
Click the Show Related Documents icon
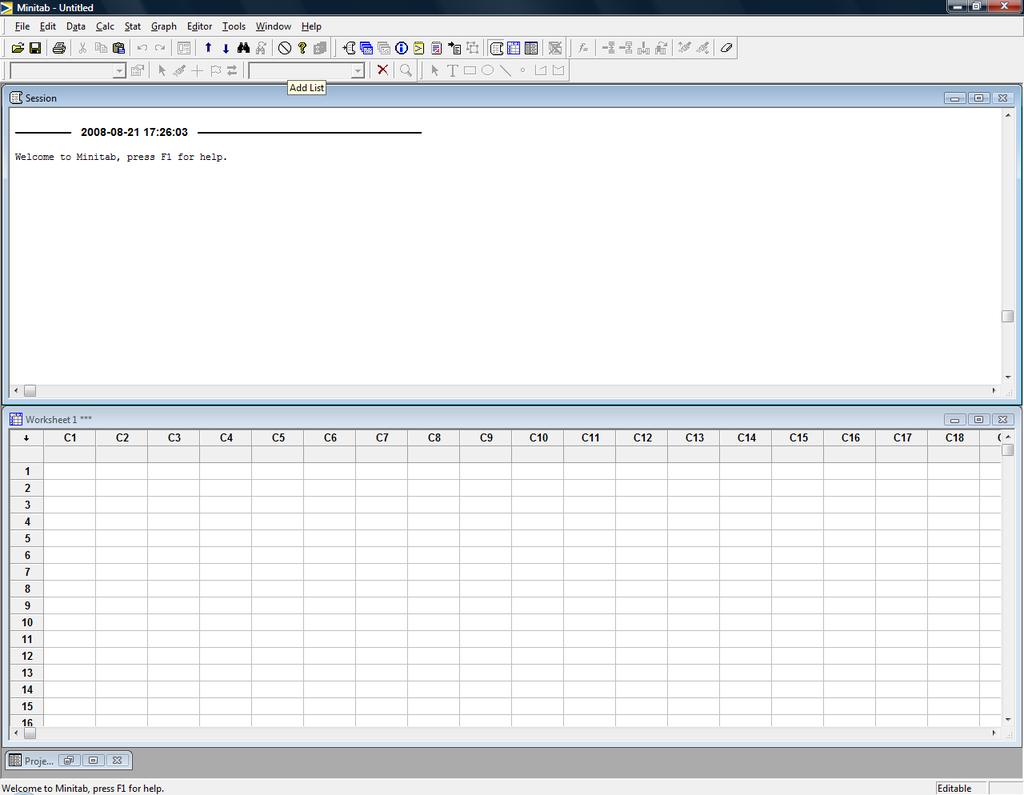tap(455, 48)
